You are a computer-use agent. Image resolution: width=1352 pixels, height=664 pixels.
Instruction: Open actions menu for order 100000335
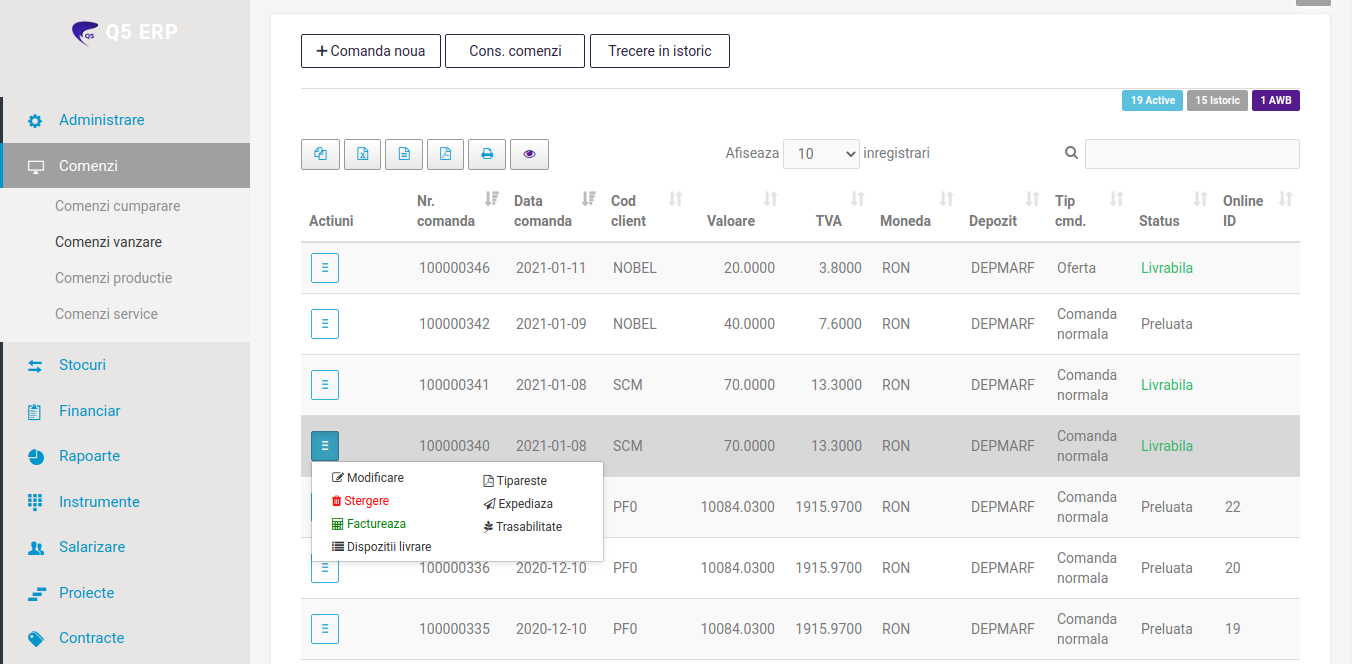[325, 629]
